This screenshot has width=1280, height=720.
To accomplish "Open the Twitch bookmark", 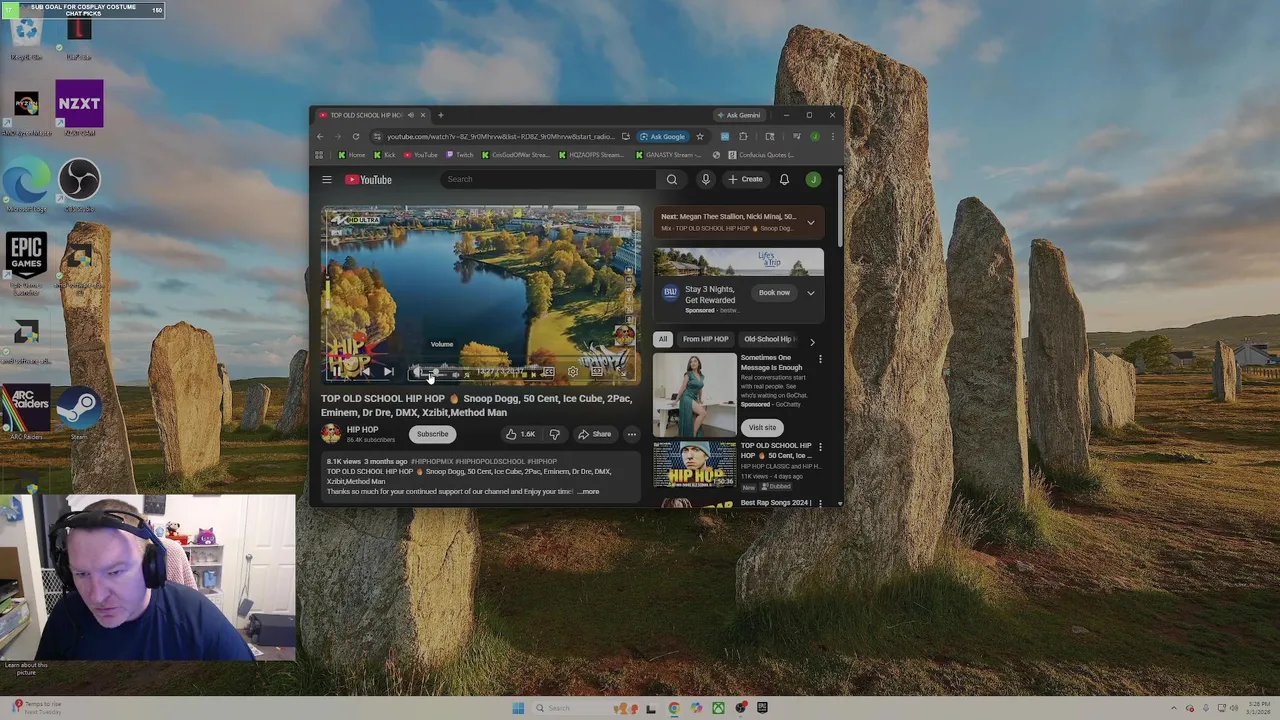I will tap(460, 155).
